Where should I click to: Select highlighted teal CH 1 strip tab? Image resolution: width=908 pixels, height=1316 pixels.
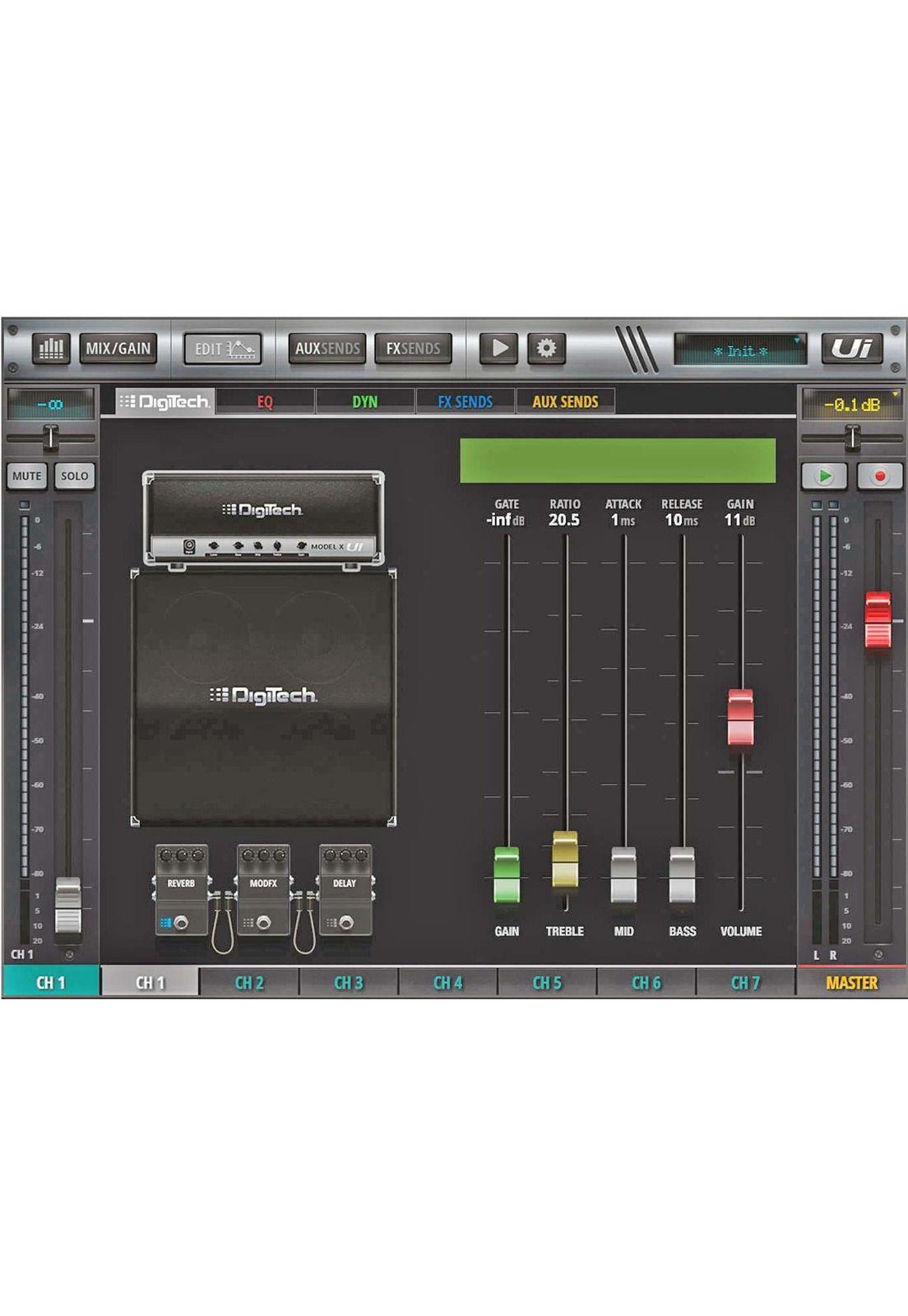point(51,982)
